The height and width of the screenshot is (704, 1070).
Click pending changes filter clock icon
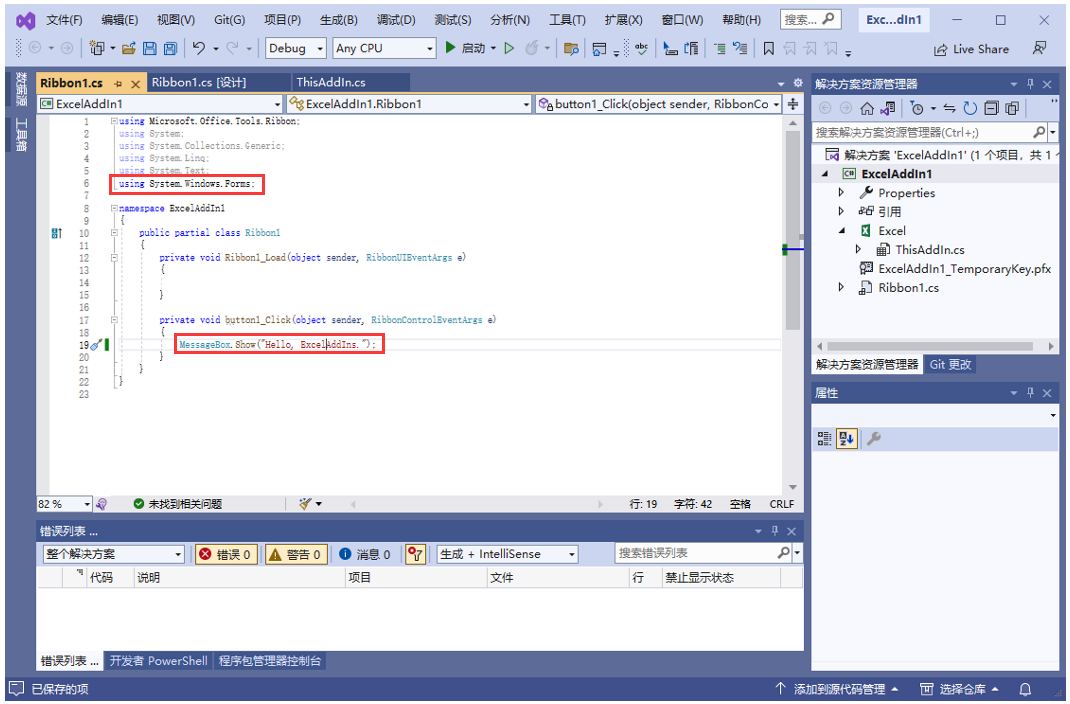pos(917,108)
